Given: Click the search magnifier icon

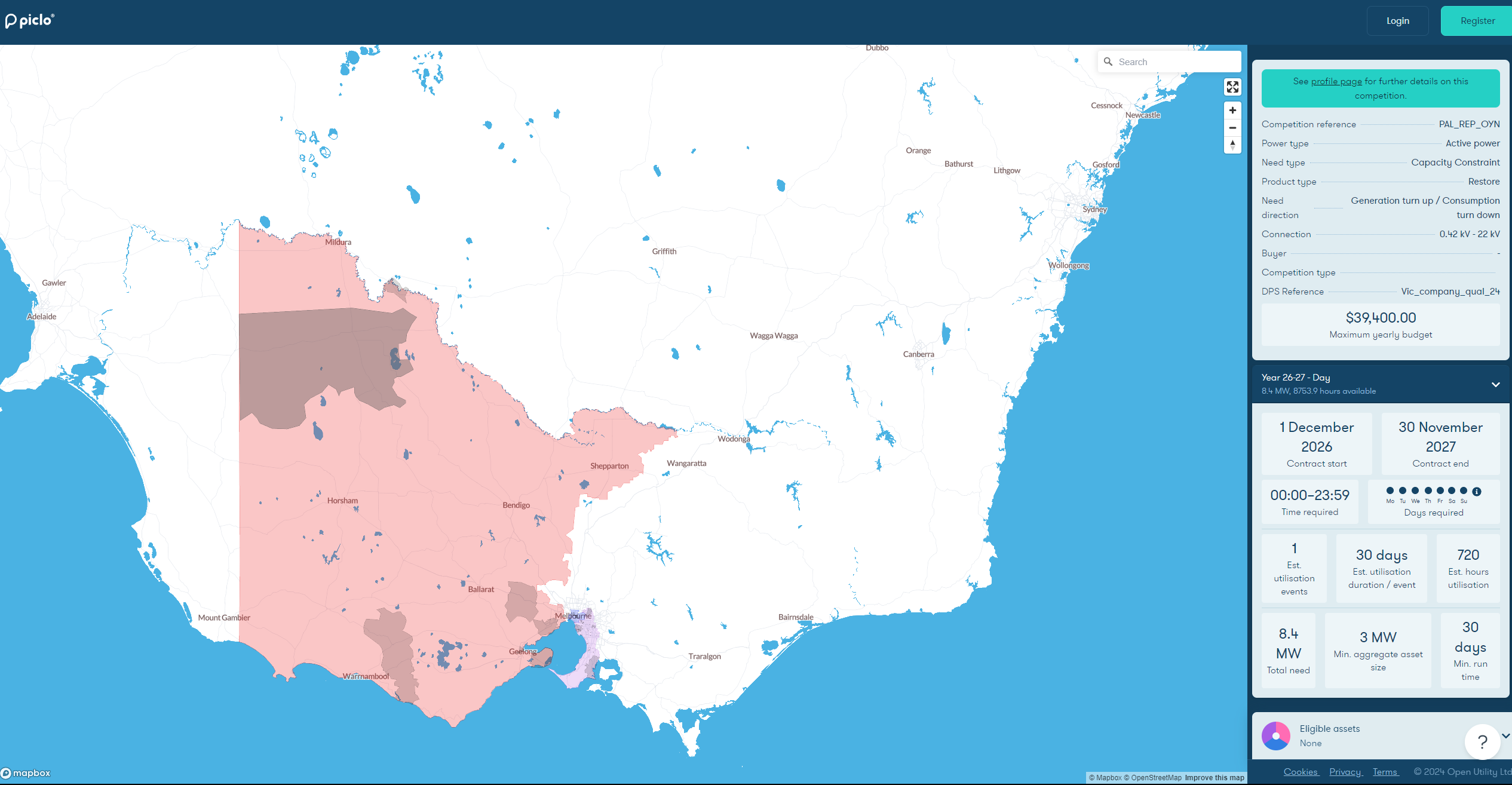Looking at the screenshot, I should [x=1109, y=61].
